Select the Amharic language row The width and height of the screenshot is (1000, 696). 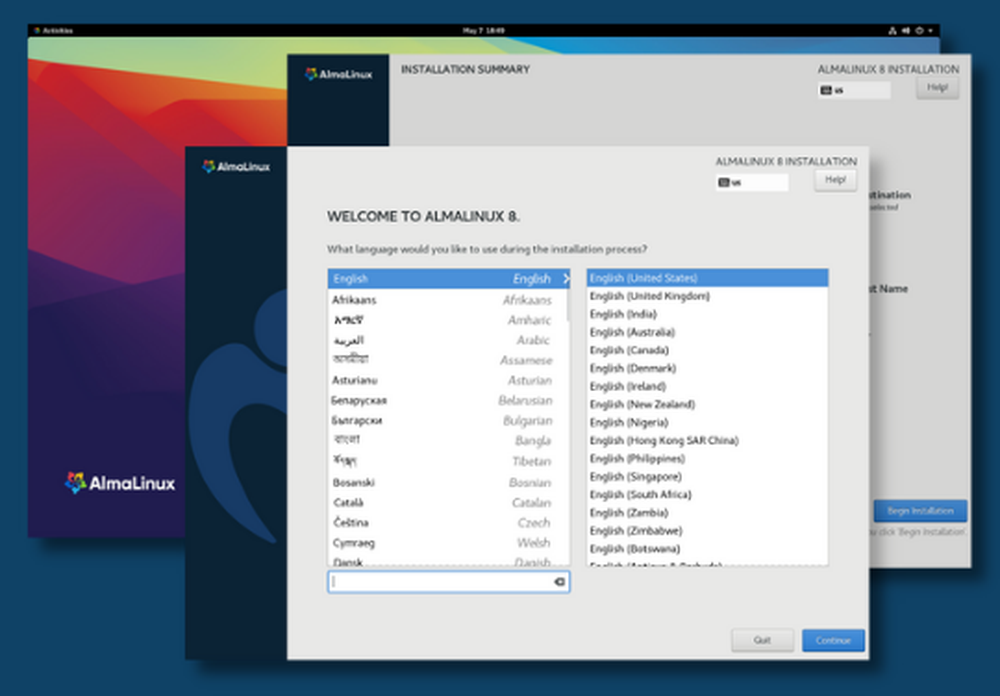pyautogui.click(x=449, y=320)
